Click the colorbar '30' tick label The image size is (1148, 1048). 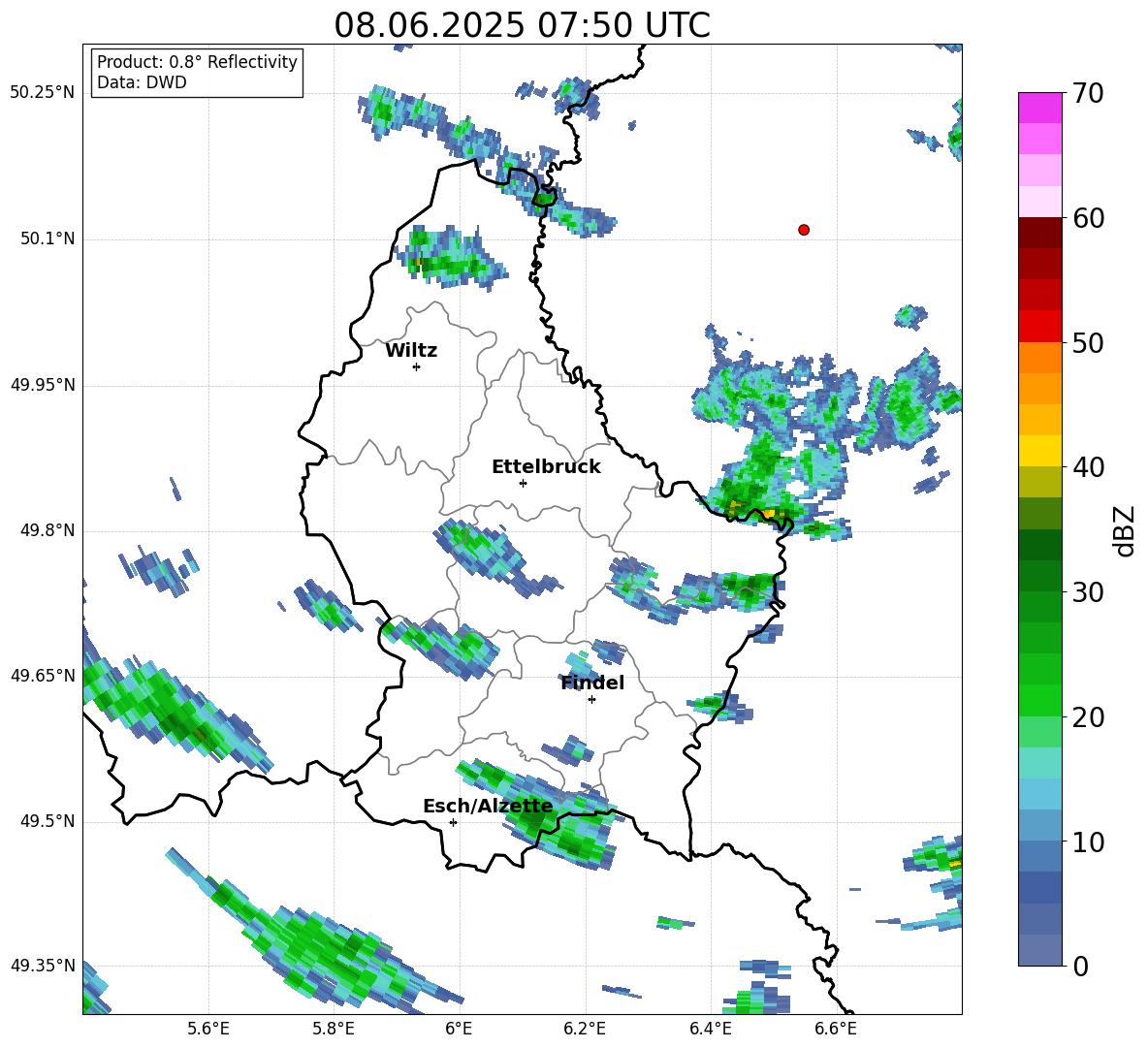pyautogui.click(x=1089, y=592)
